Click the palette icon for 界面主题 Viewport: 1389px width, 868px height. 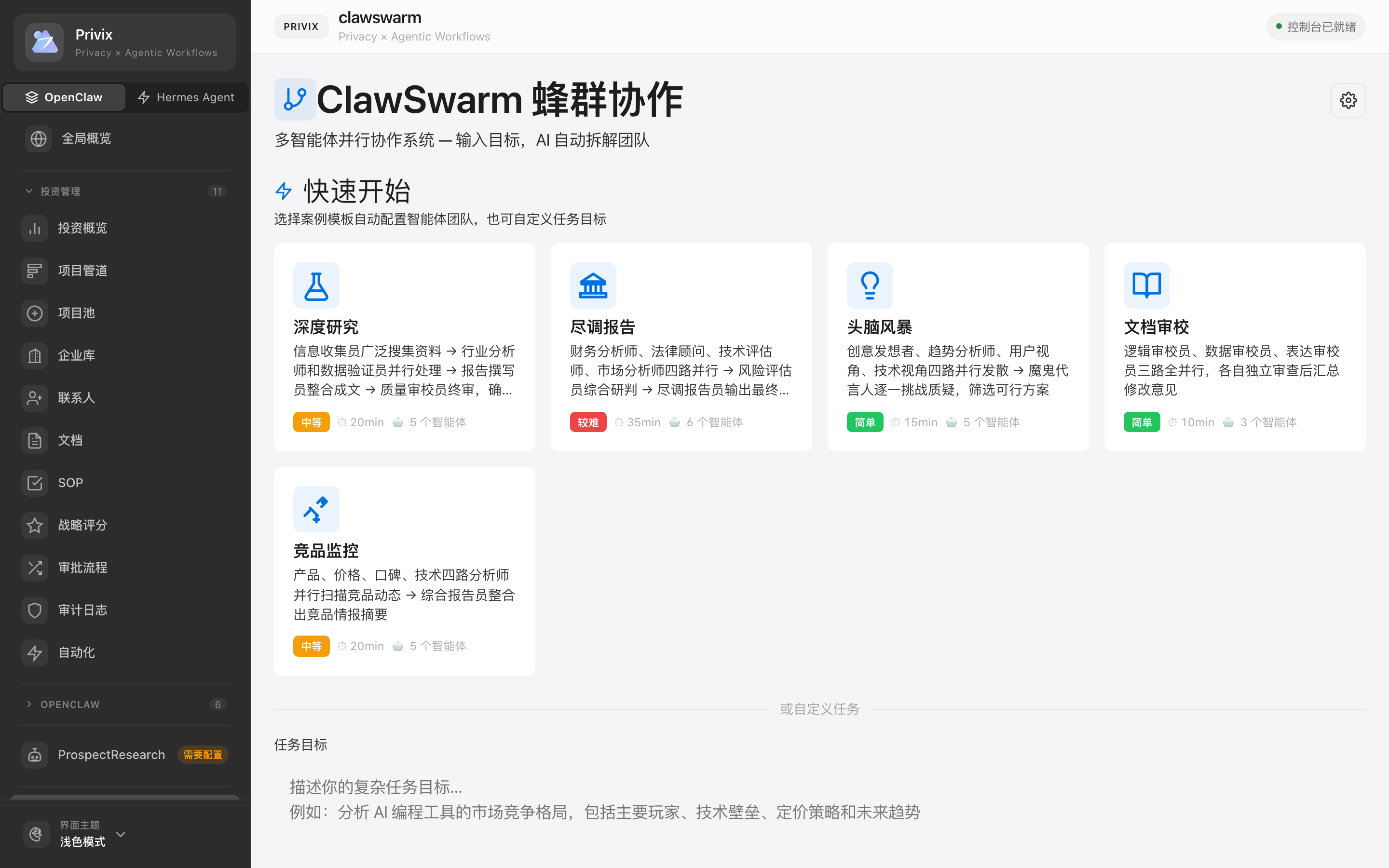(x=36, y=834)
